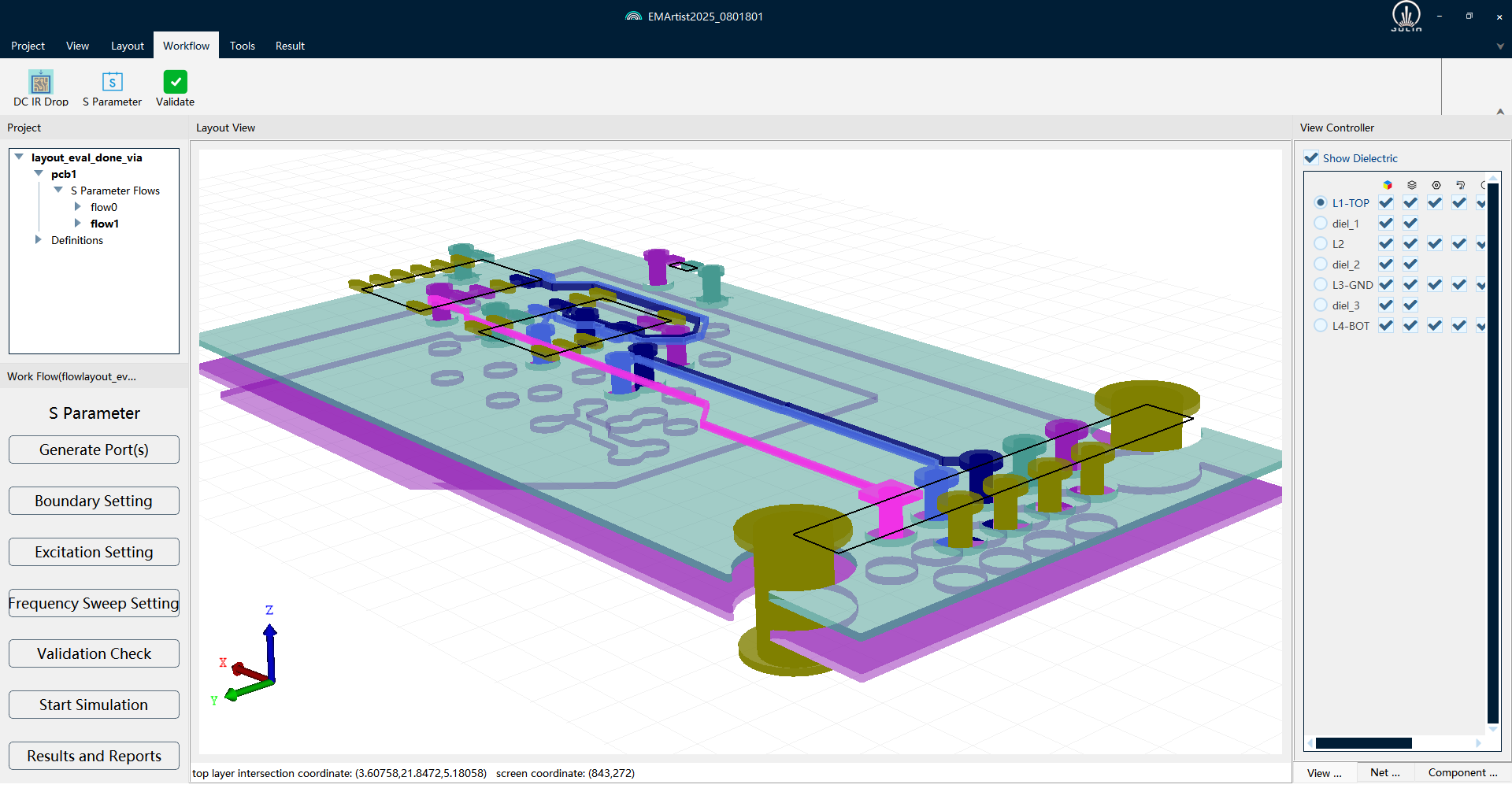Screen dimensions: 1512x803
Task: Open the Tools menu tab
Action: (242, 46)
